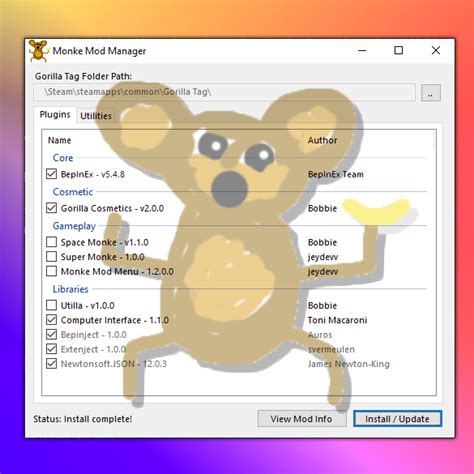The height and width of the screenshot is (474, 474).
Task: Click the 'Auros' author cell
Action: pyautogui.click(x=320, y=335)
